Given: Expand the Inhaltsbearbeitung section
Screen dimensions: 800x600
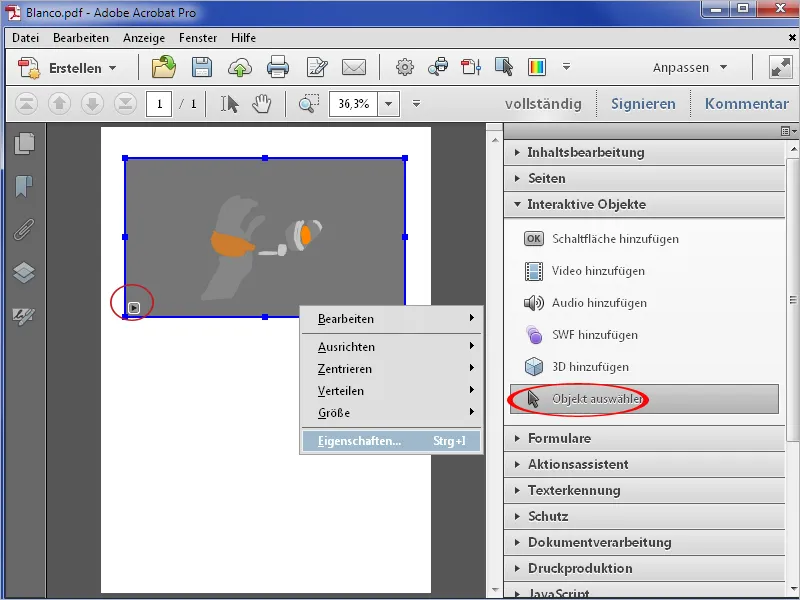Looking at the screenshot, I should (644, 153).
